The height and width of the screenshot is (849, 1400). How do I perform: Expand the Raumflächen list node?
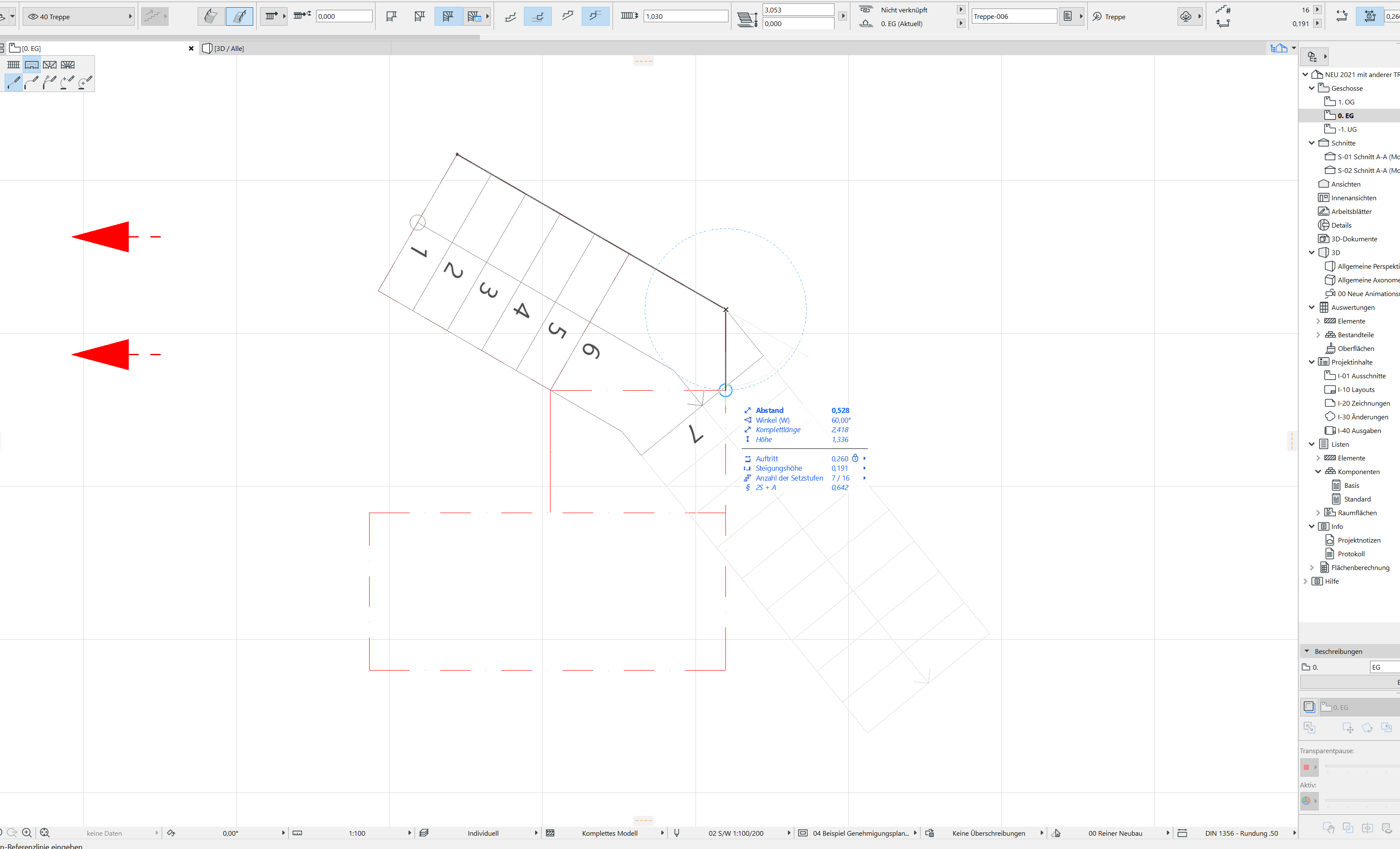tap(1318, 513)
